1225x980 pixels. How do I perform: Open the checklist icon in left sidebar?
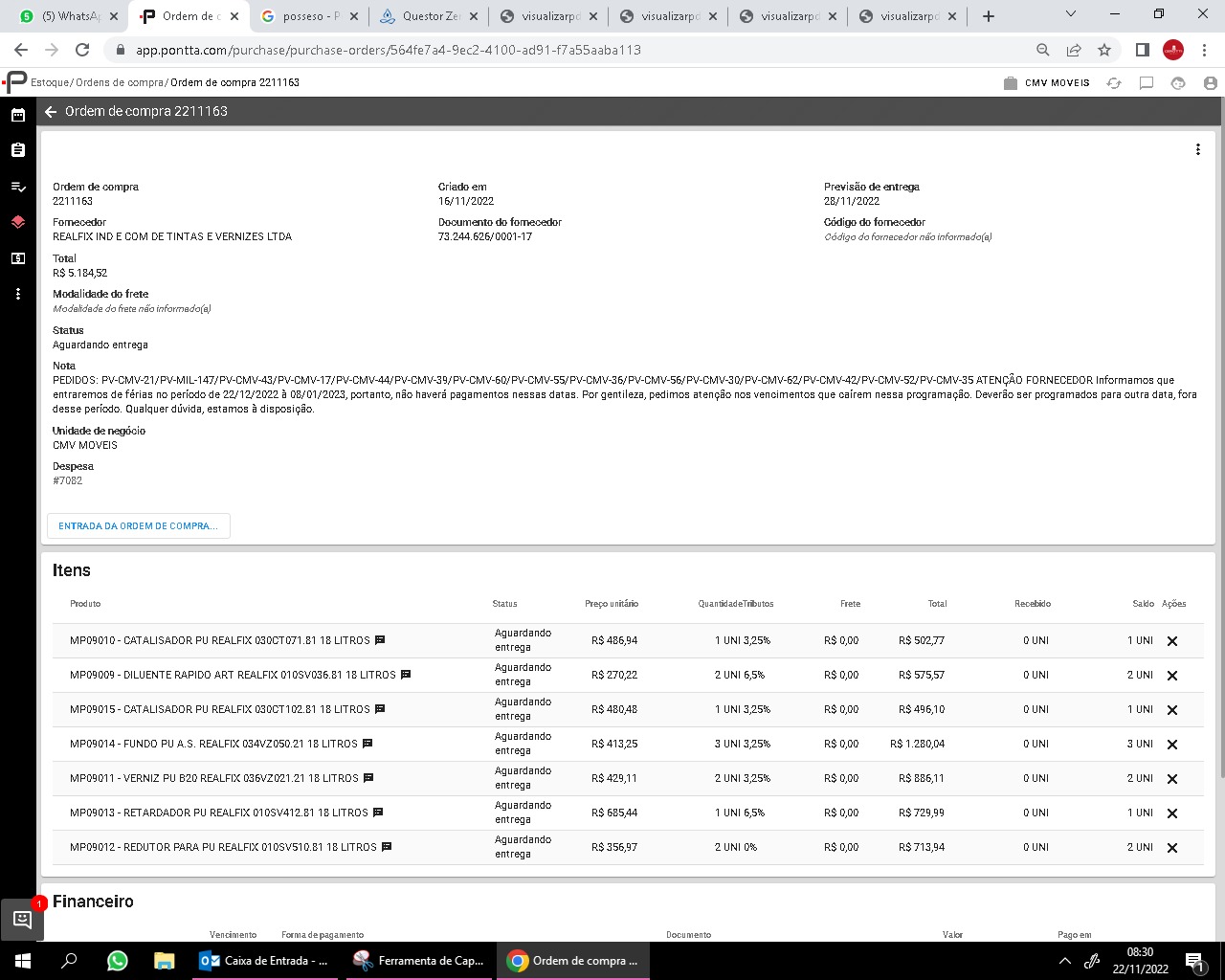pyautogui.click(x=17, y=187)
